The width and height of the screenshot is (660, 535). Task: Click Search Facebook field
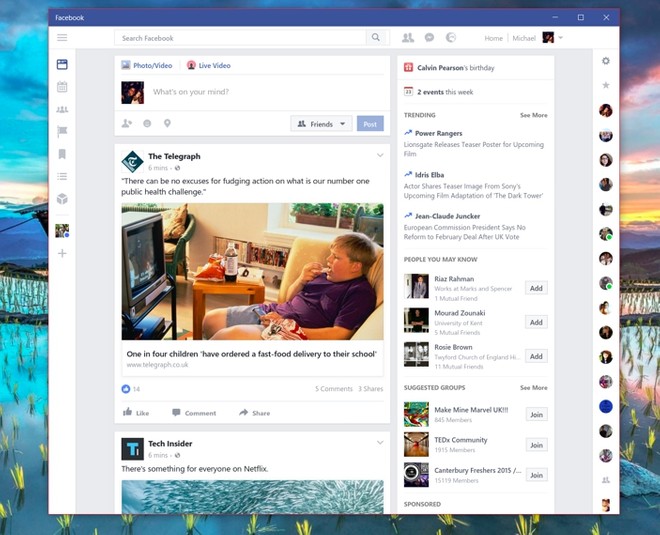(x=240, y=38)
